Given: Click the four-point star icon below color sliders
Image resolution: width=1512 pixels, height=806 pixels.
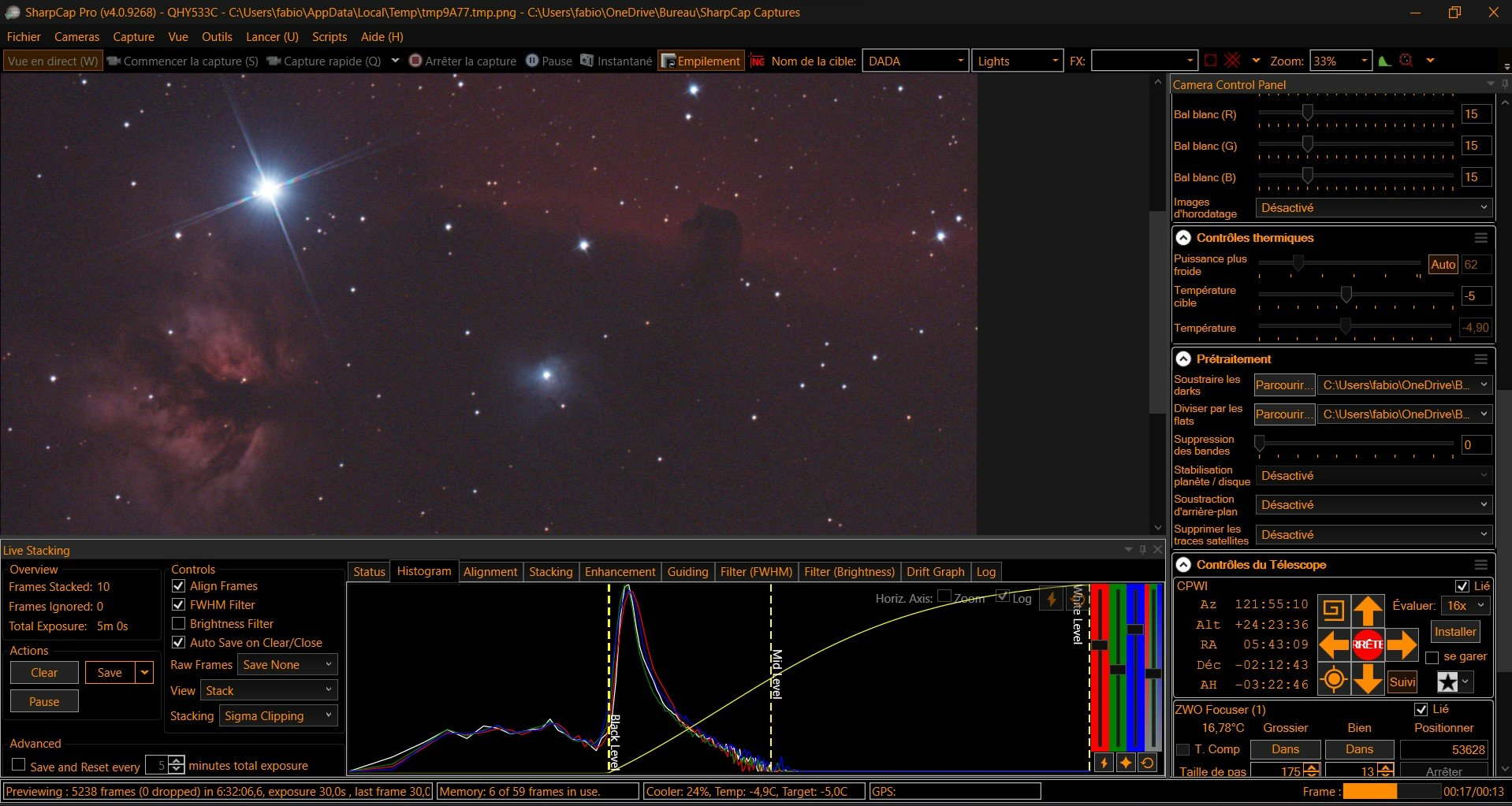Looking at the screenshot, I should 1126,762.
